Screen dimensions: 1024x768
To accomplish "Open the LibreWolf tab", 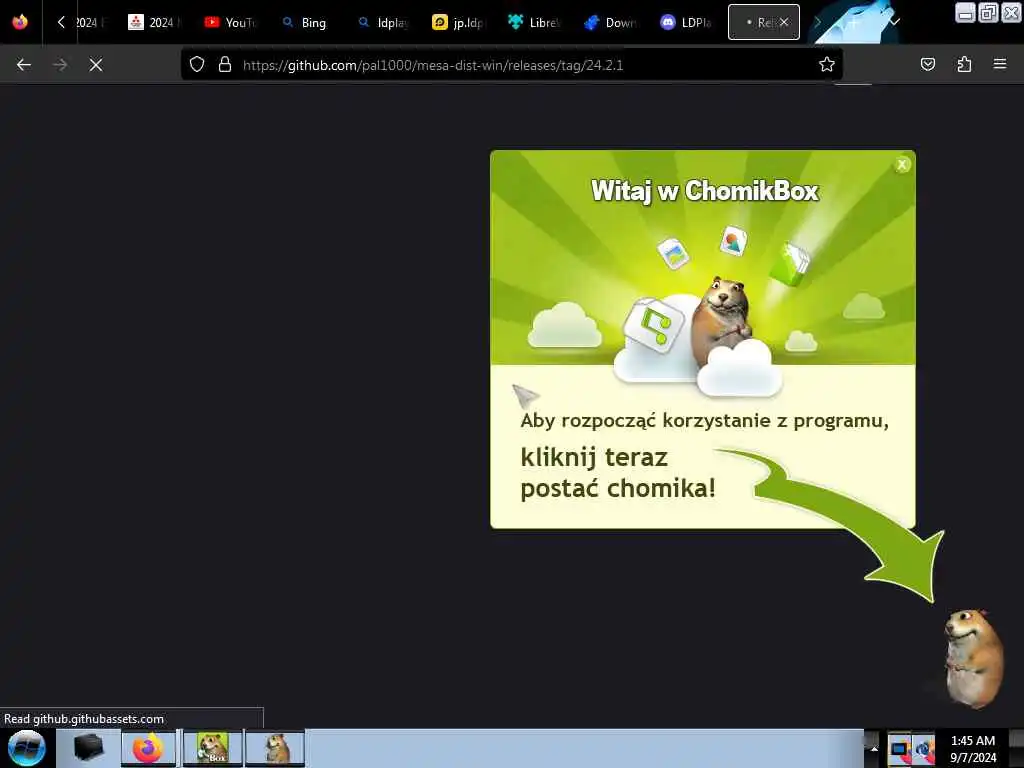I will [x=534, y=22].
